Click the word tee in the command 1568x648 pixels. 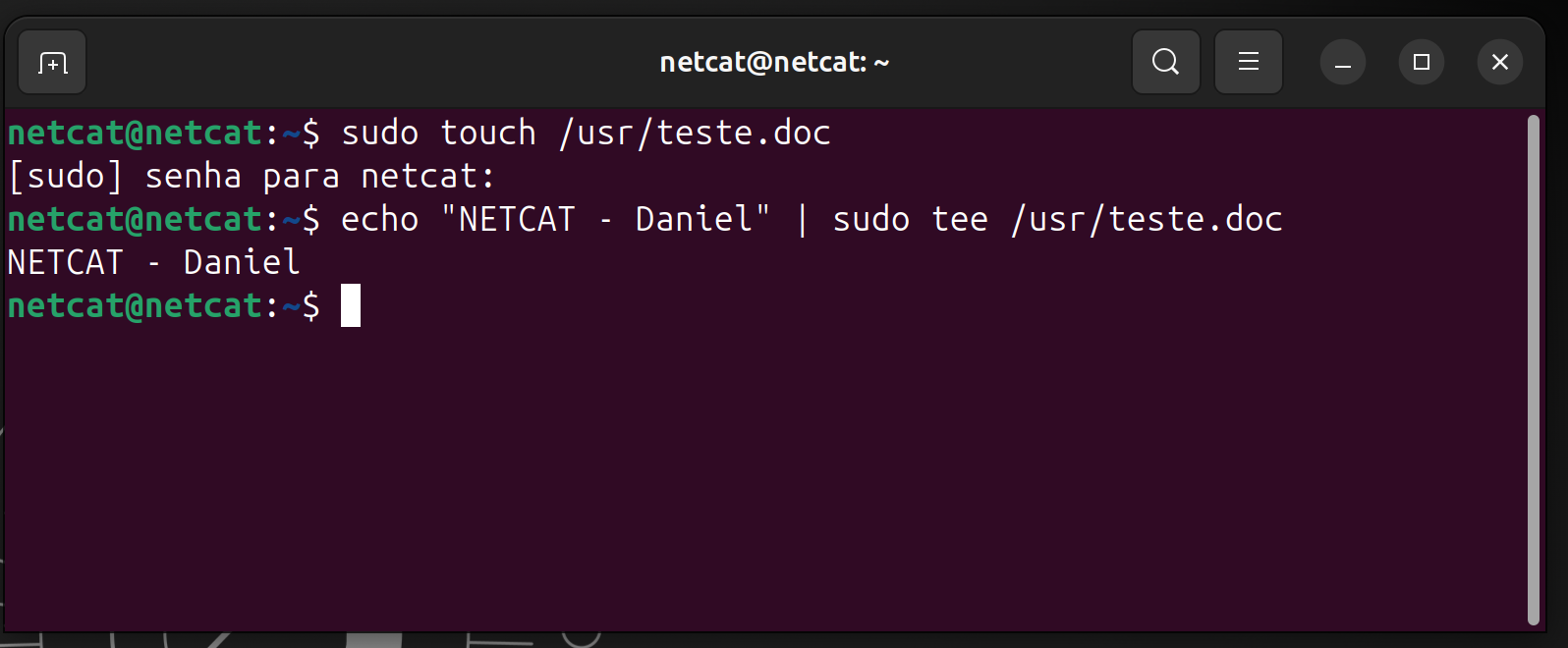click(x=960, y=219)
